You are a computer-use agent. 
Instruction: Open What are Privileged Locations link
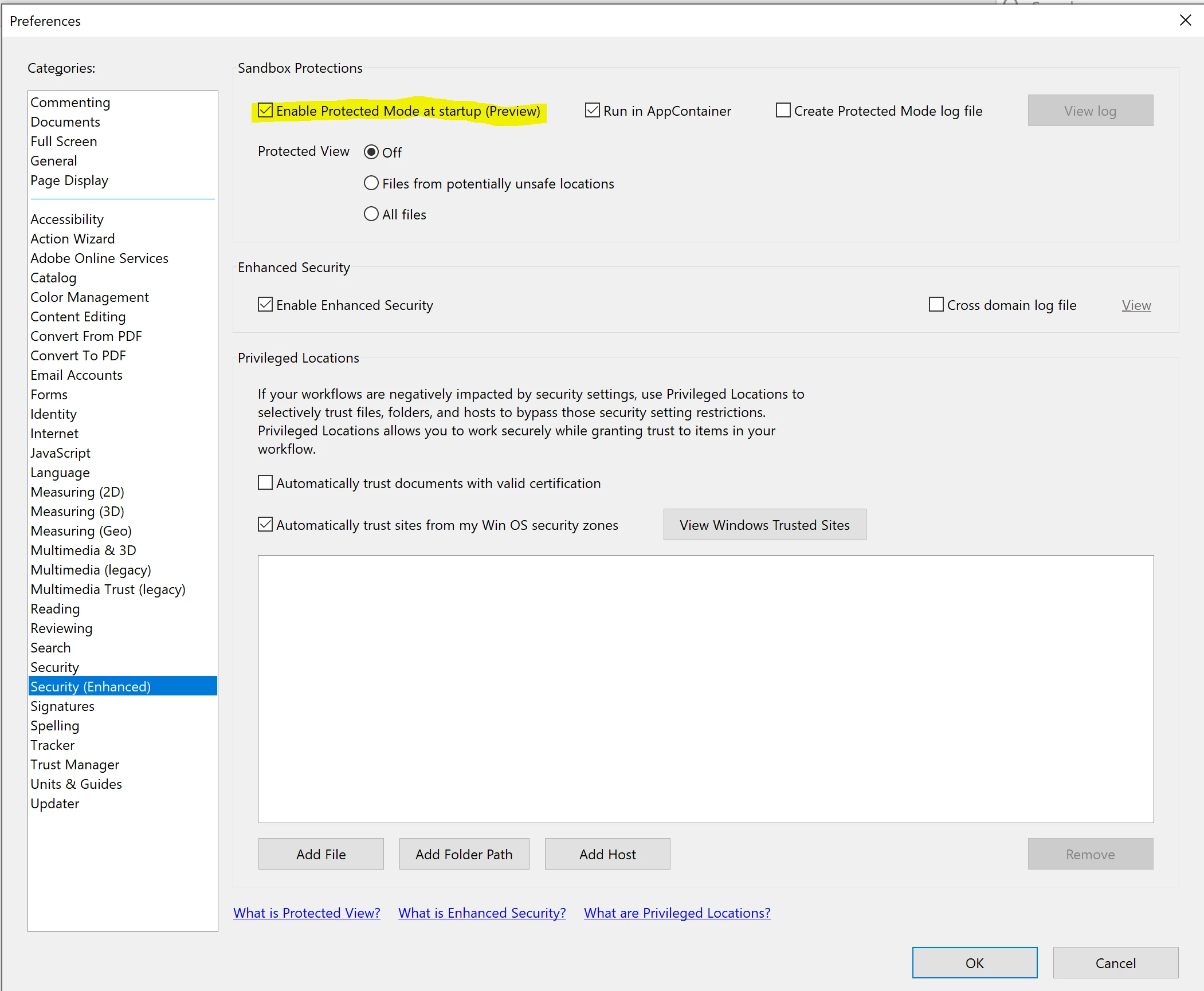[677, 913]
